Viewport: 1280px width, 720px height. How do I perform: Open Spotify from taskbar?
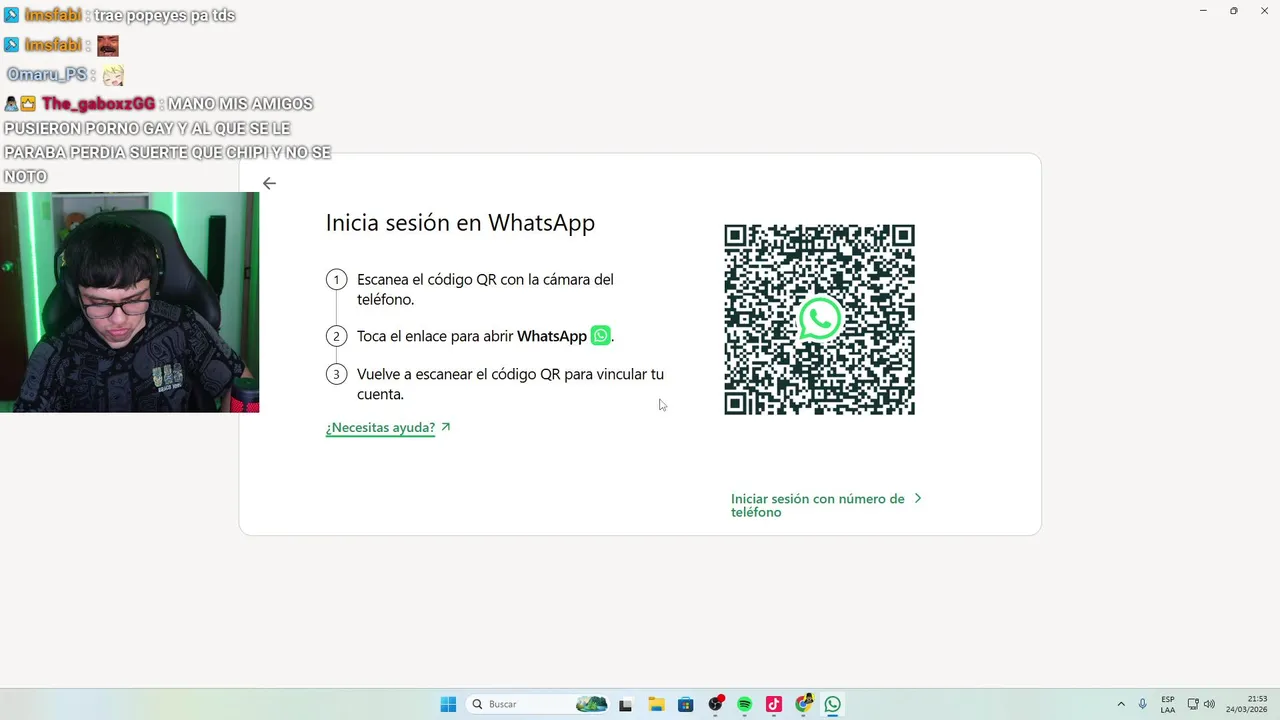point(744,704)
